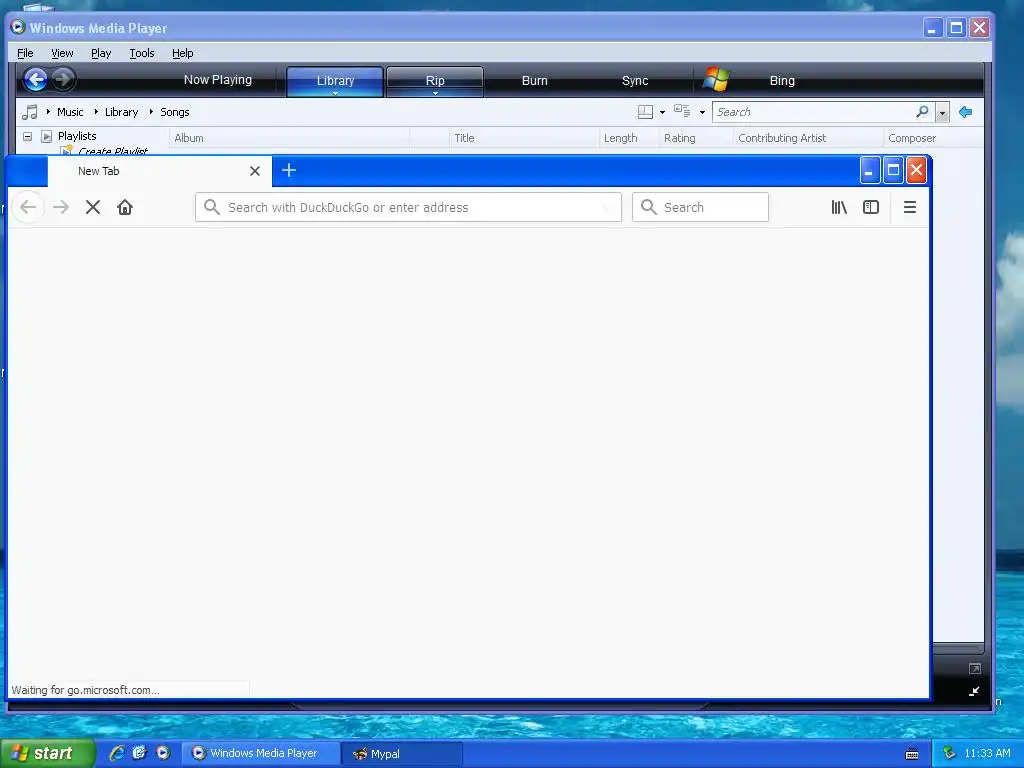Viewport: 1024px width, 768px height.
Task: Click the Playlists icon in the tree
Action: pyautogui.click(x=46, y=136)
